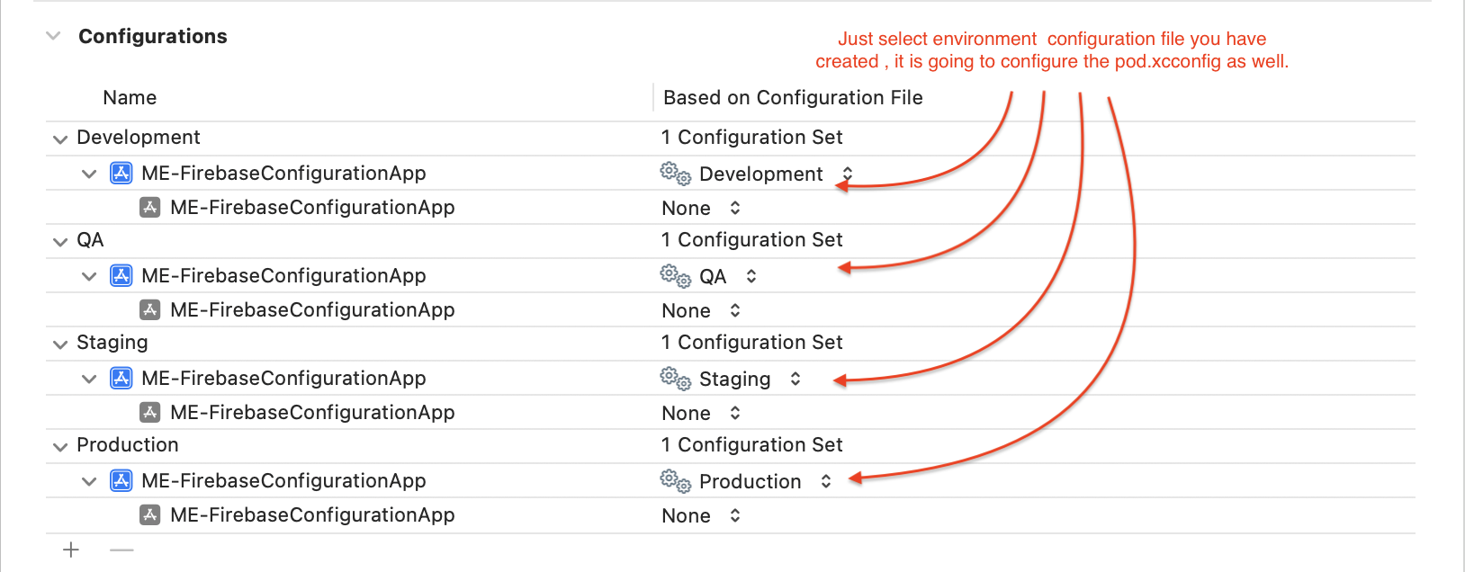Click '1 Configuration Set' in Production row

click(752, 445)
